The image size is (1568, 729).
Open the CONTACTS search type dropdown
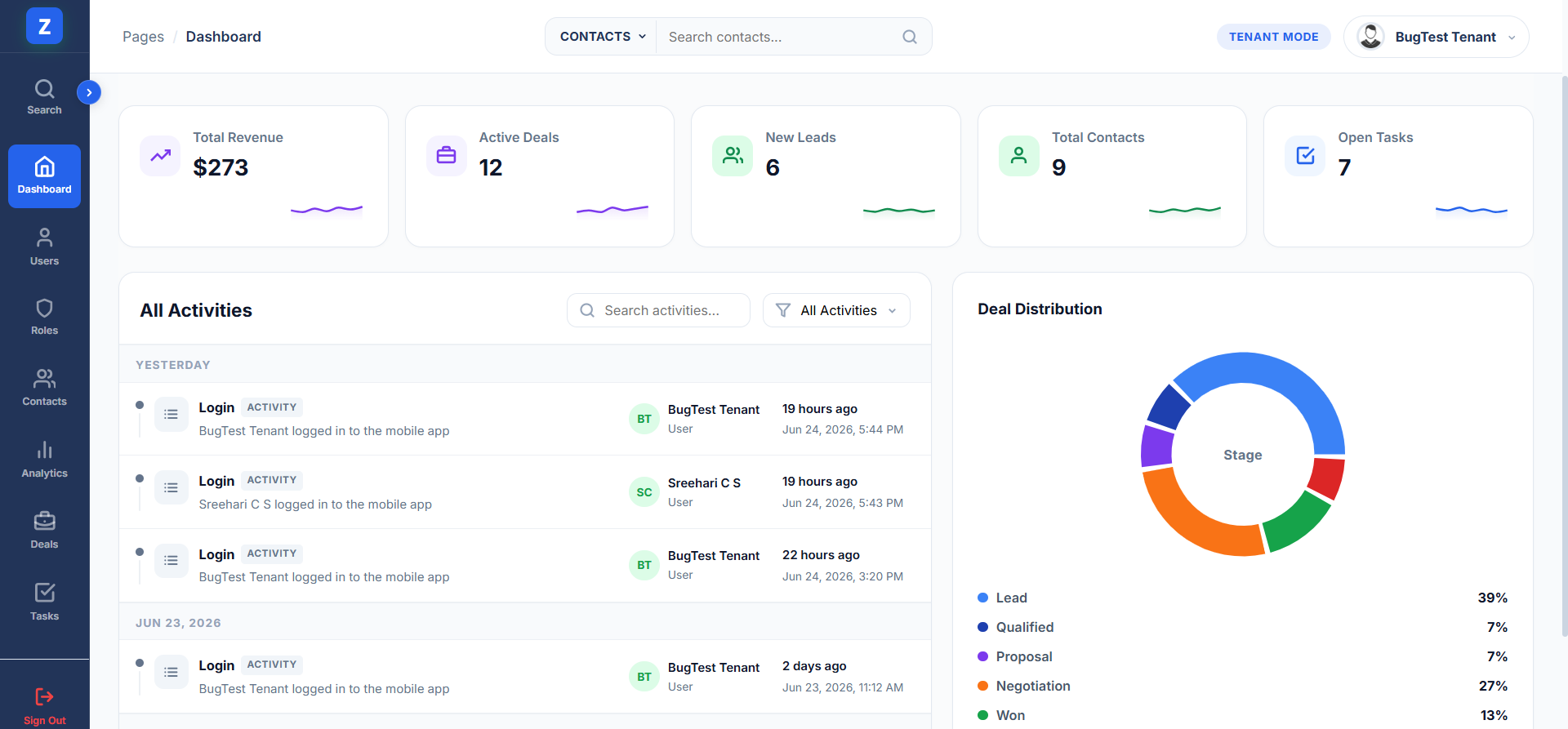point(602,37)
